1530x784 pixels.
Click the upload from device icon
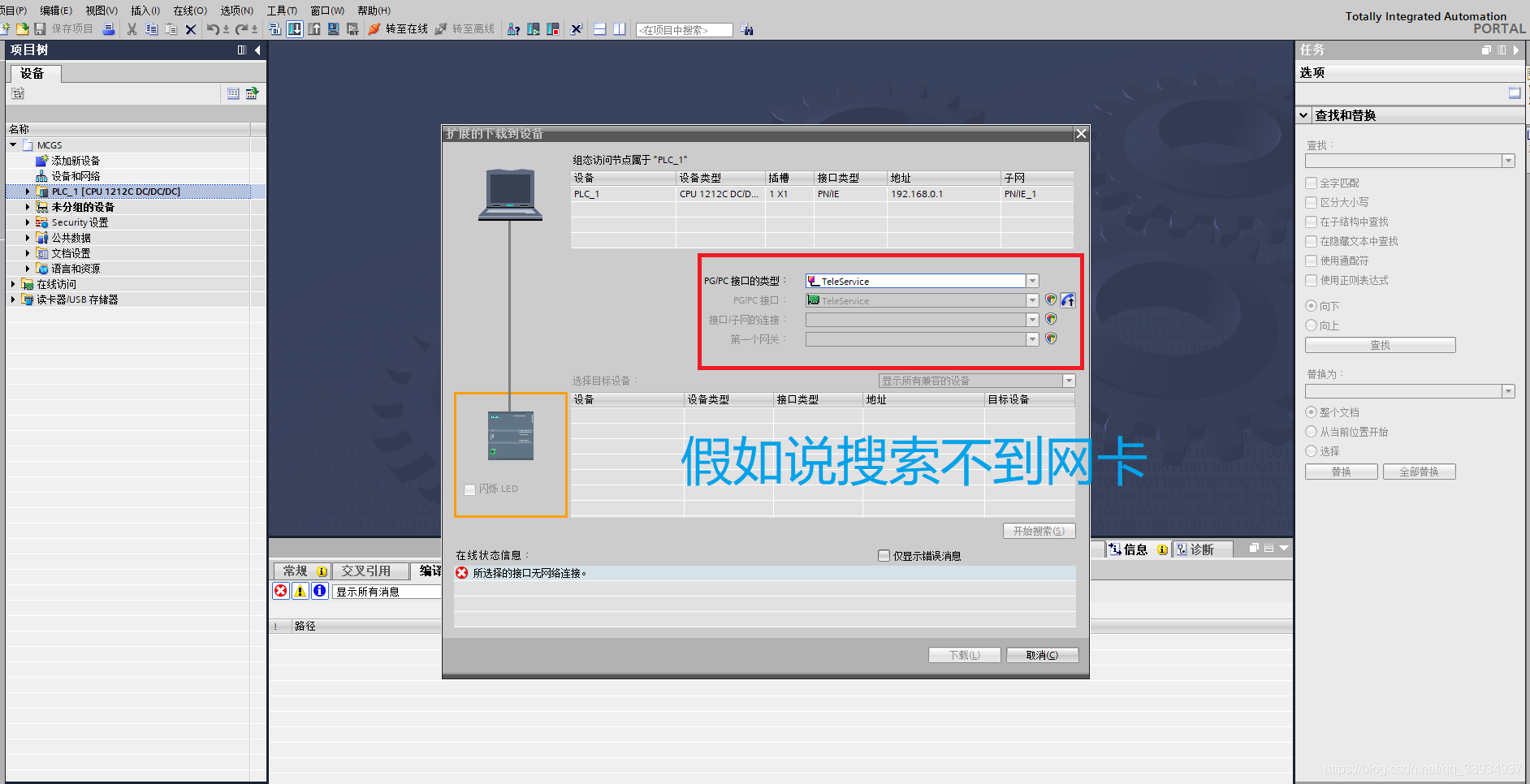click(314, 29)
